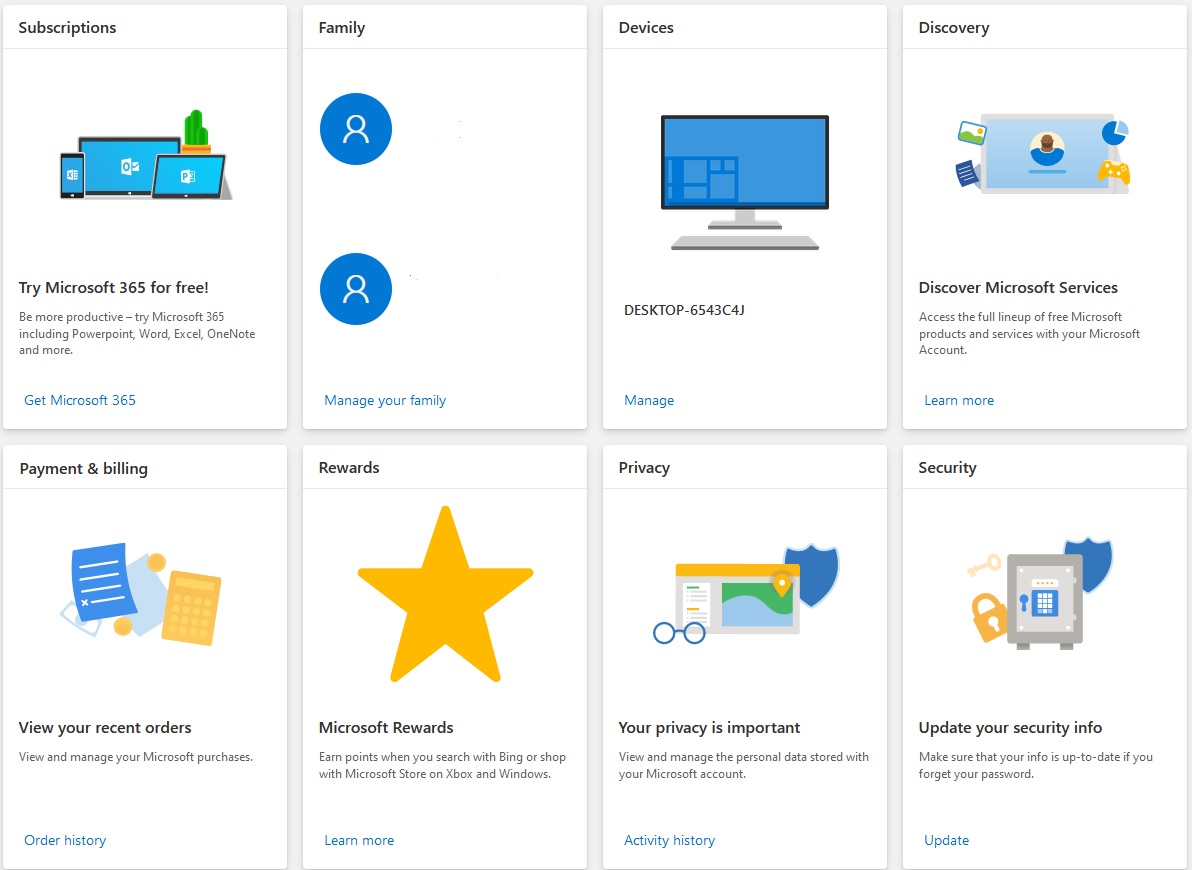Open the Order history link
Screen dimensions: 1192x870
(x=65, y=840)
